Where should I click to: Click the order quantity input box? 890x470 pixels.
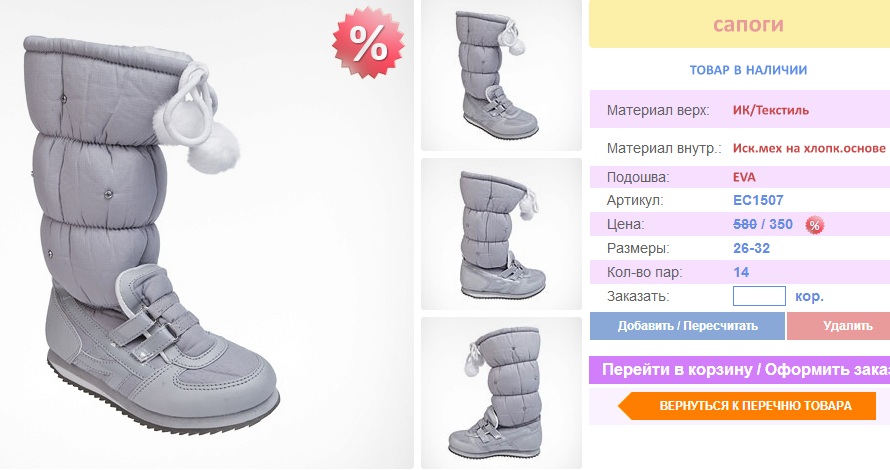coord(759,296)
